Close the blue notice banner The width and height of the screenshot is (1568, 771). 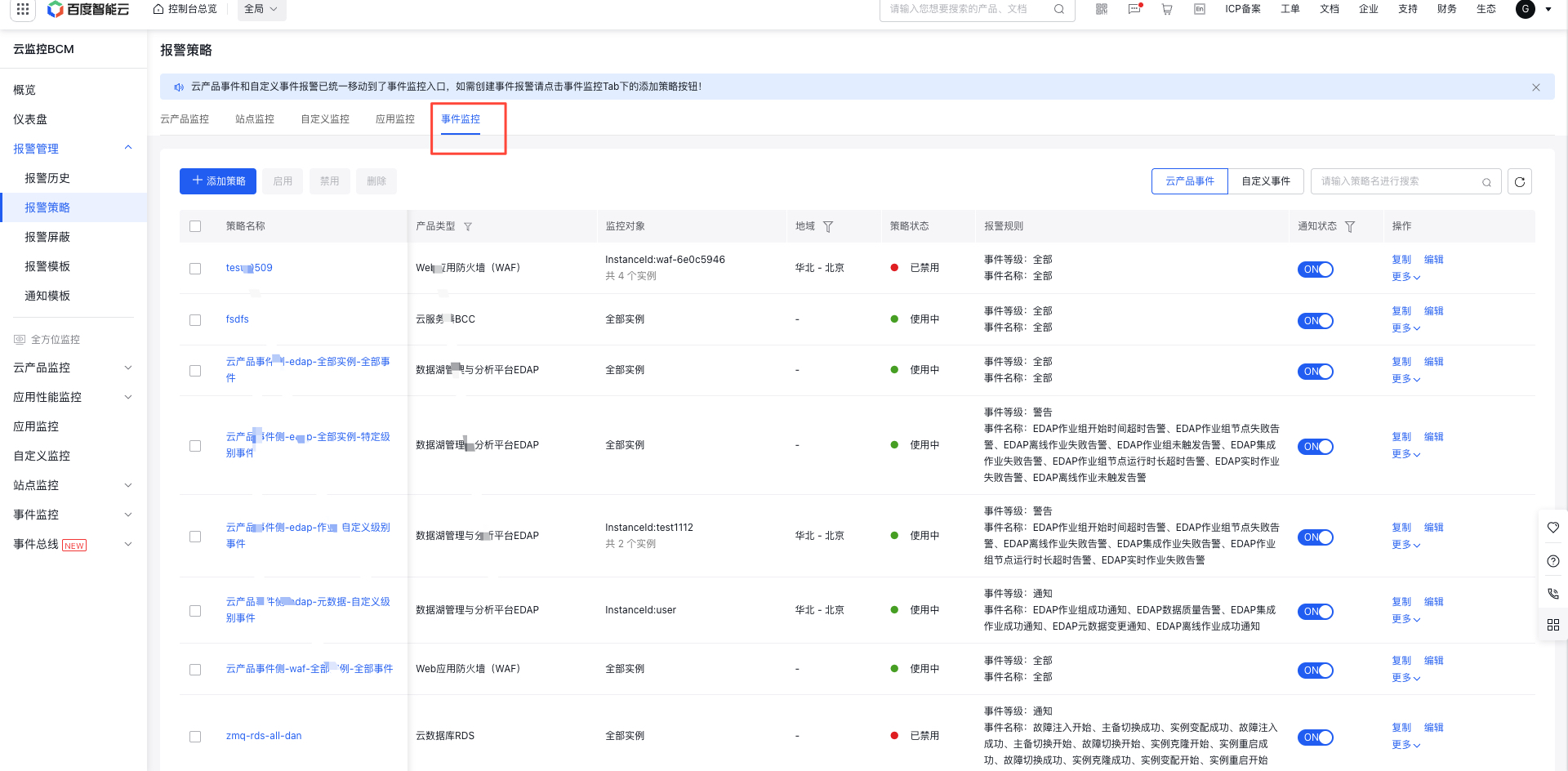tap(1536, 87)
